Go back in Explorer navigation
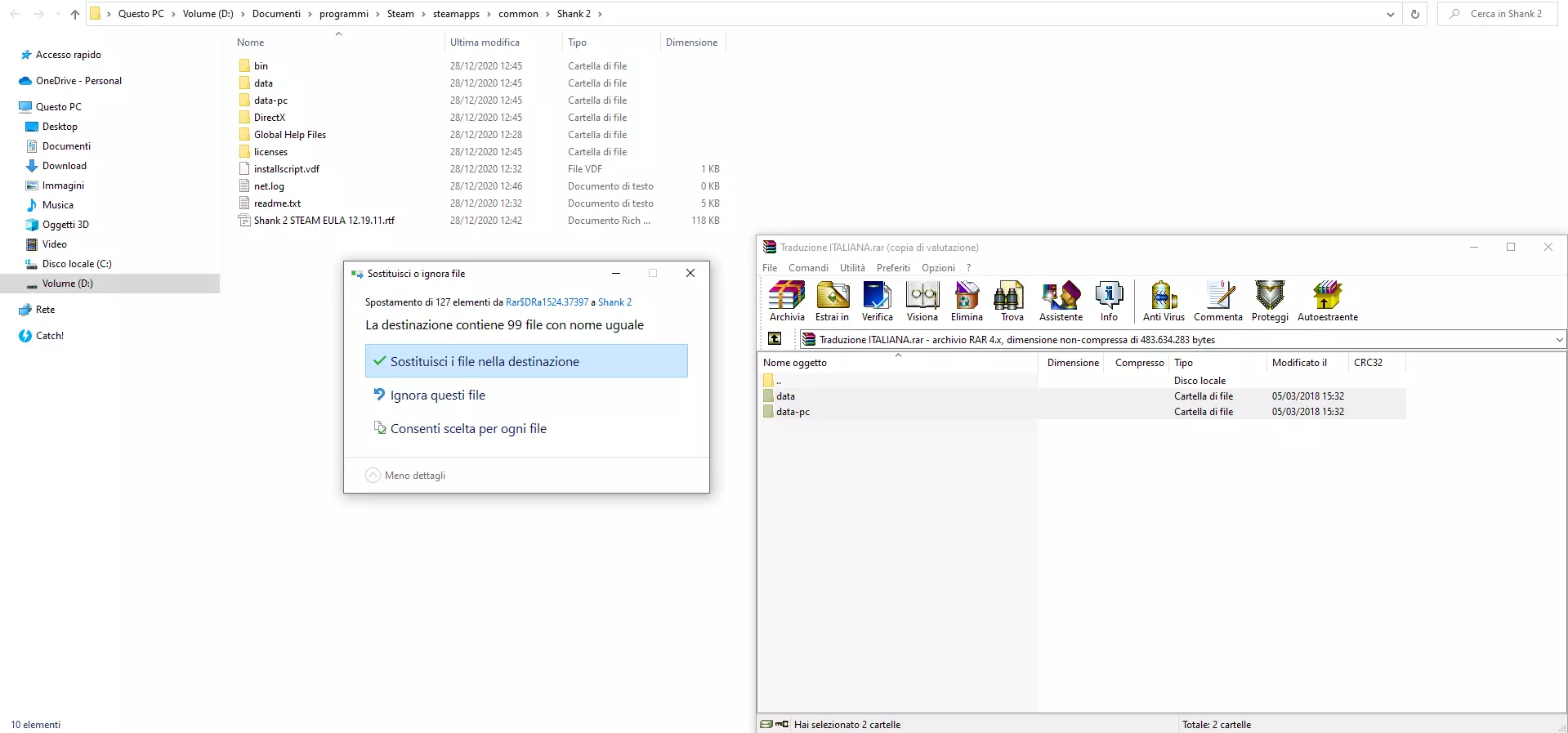The height and width of the screenshot is (733, 1568). click(15, 14)
